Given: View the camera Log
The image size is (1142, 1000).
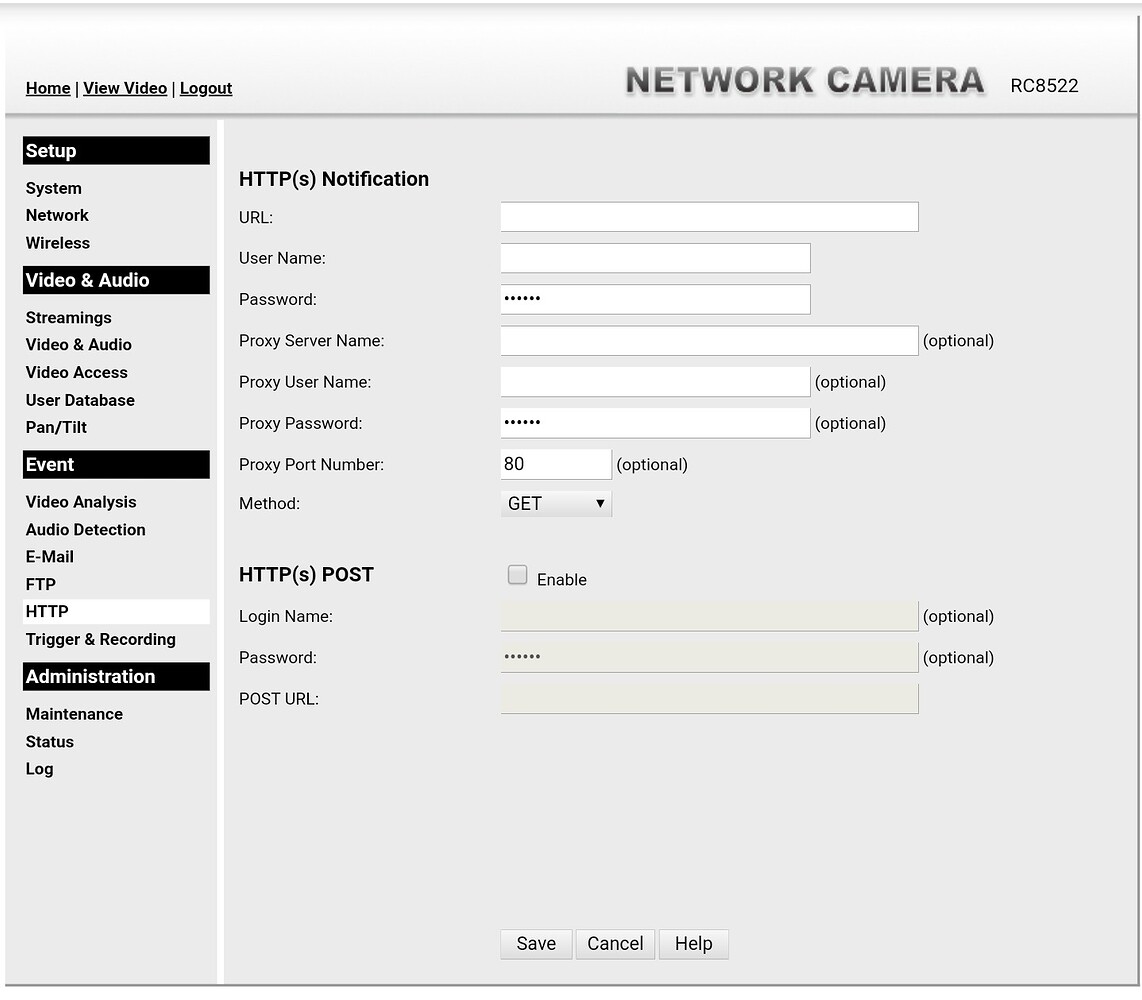Looking at the screenshot, I should point(39,768).
